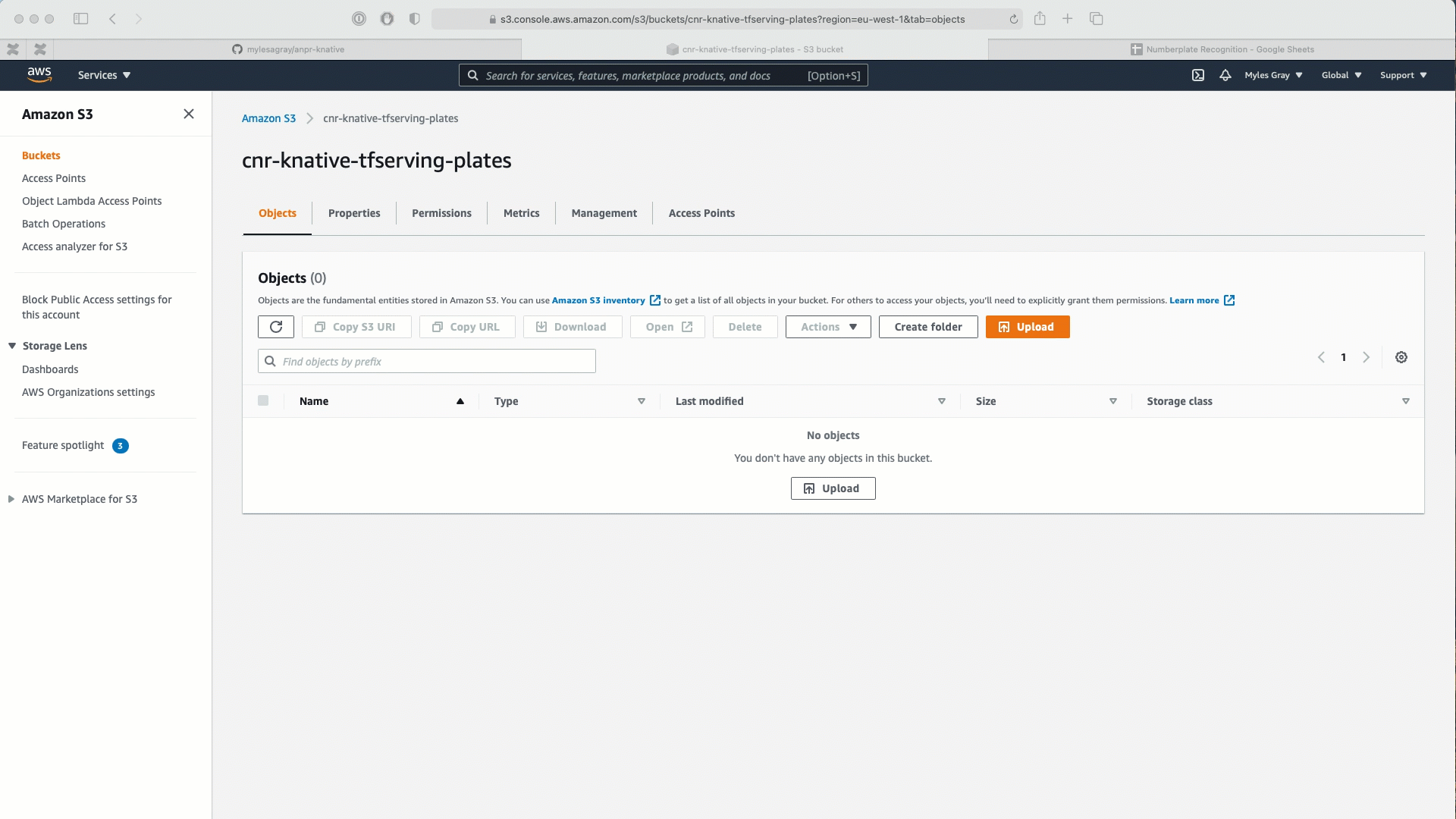
Task: Switch to the Permissions tab
Action: tap(441, 213)
